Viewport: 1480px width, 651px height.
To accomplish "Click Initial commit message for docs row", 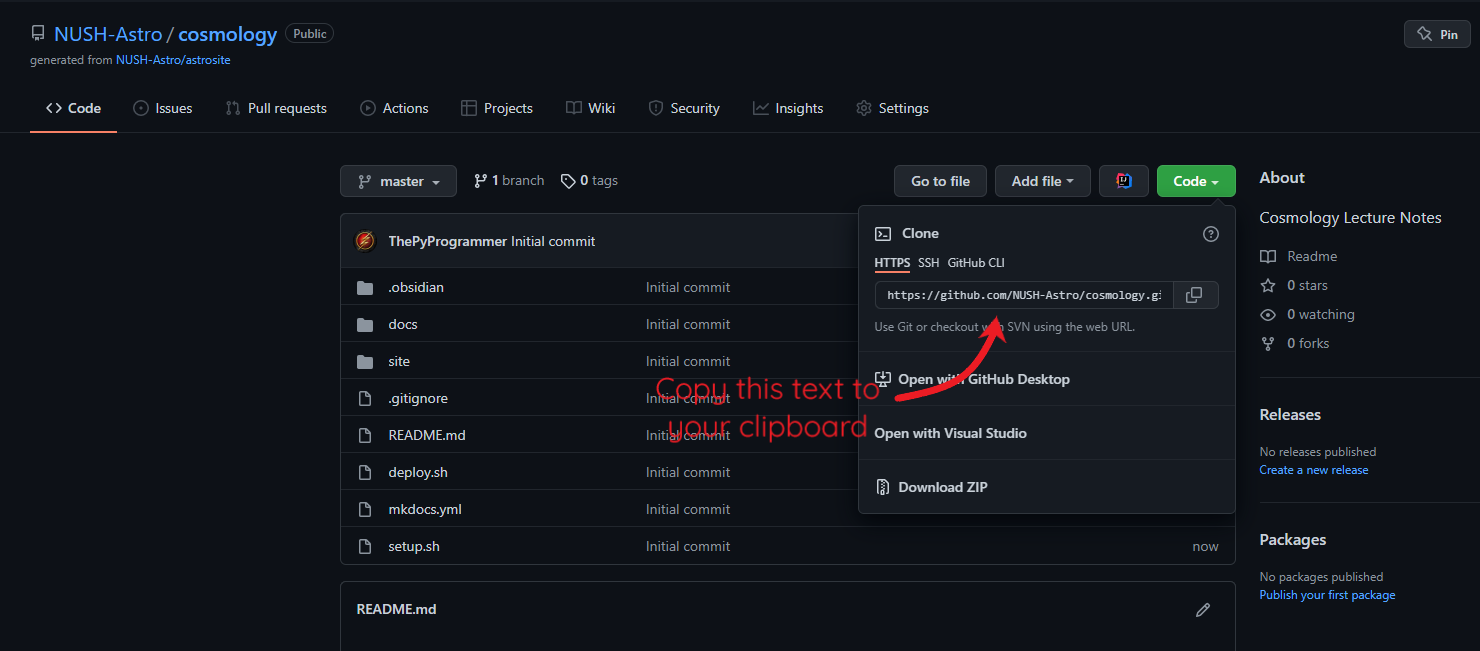I will point(688,324).
